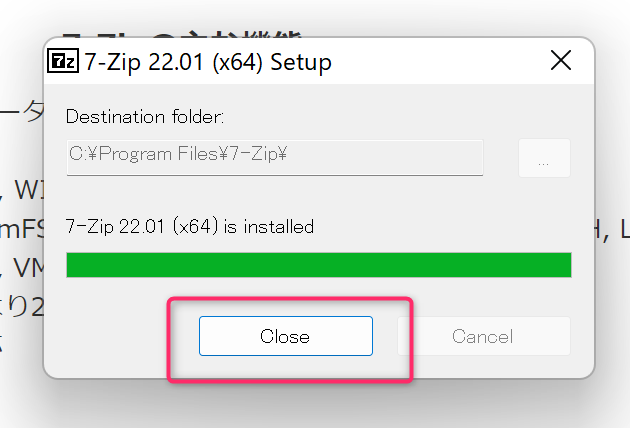This screenshot has height=428, width=630.
Task: Close the Setup window with the X
Action: (561, 61)
